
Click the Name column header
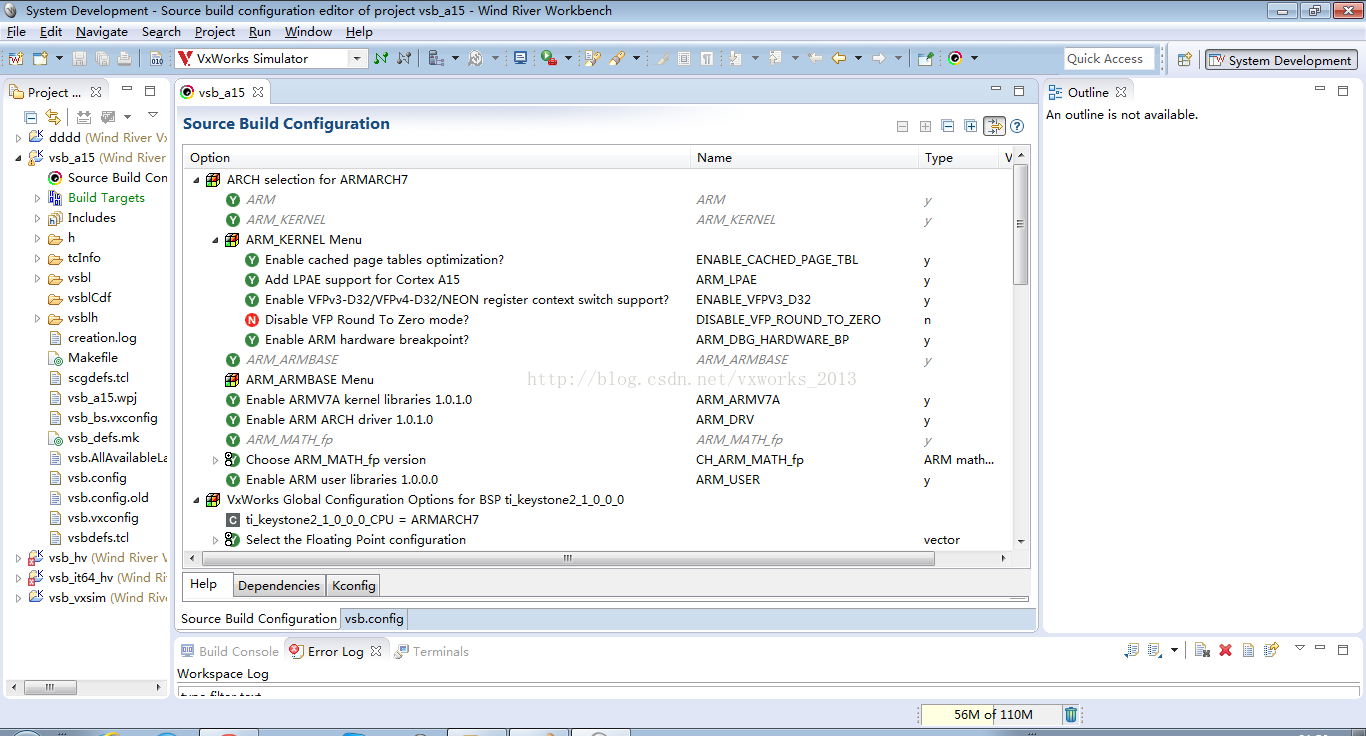pos(806,158)
